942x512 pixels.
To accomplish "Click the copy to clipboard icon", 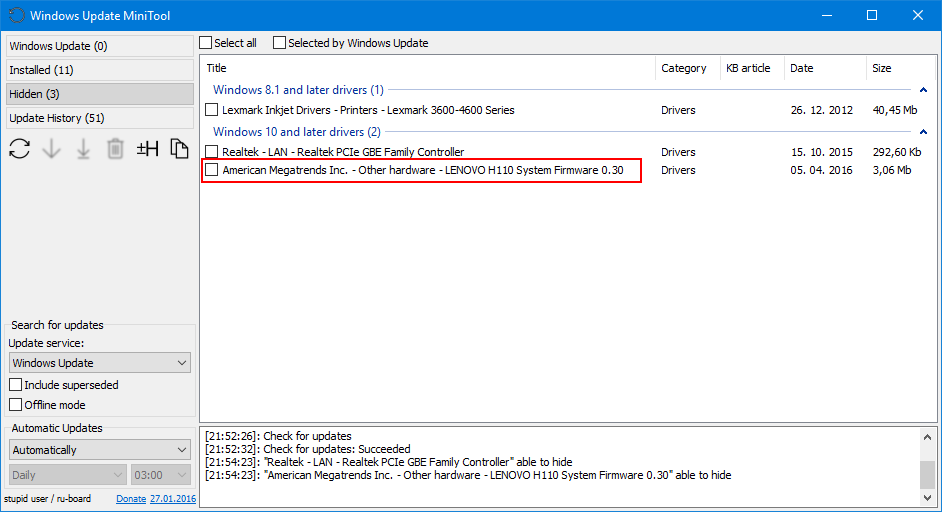I will (x=179, y=148).
